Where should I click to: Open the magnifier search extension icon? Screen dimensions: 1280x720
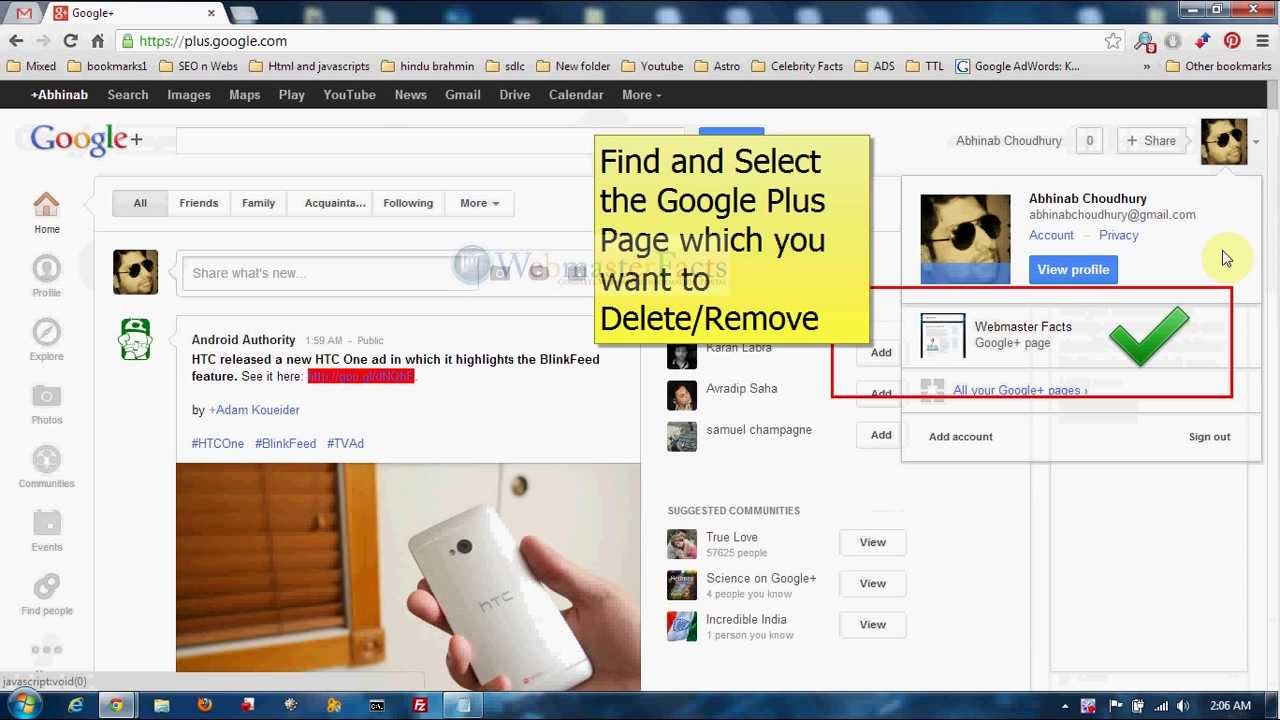(x=1145, y=41)
